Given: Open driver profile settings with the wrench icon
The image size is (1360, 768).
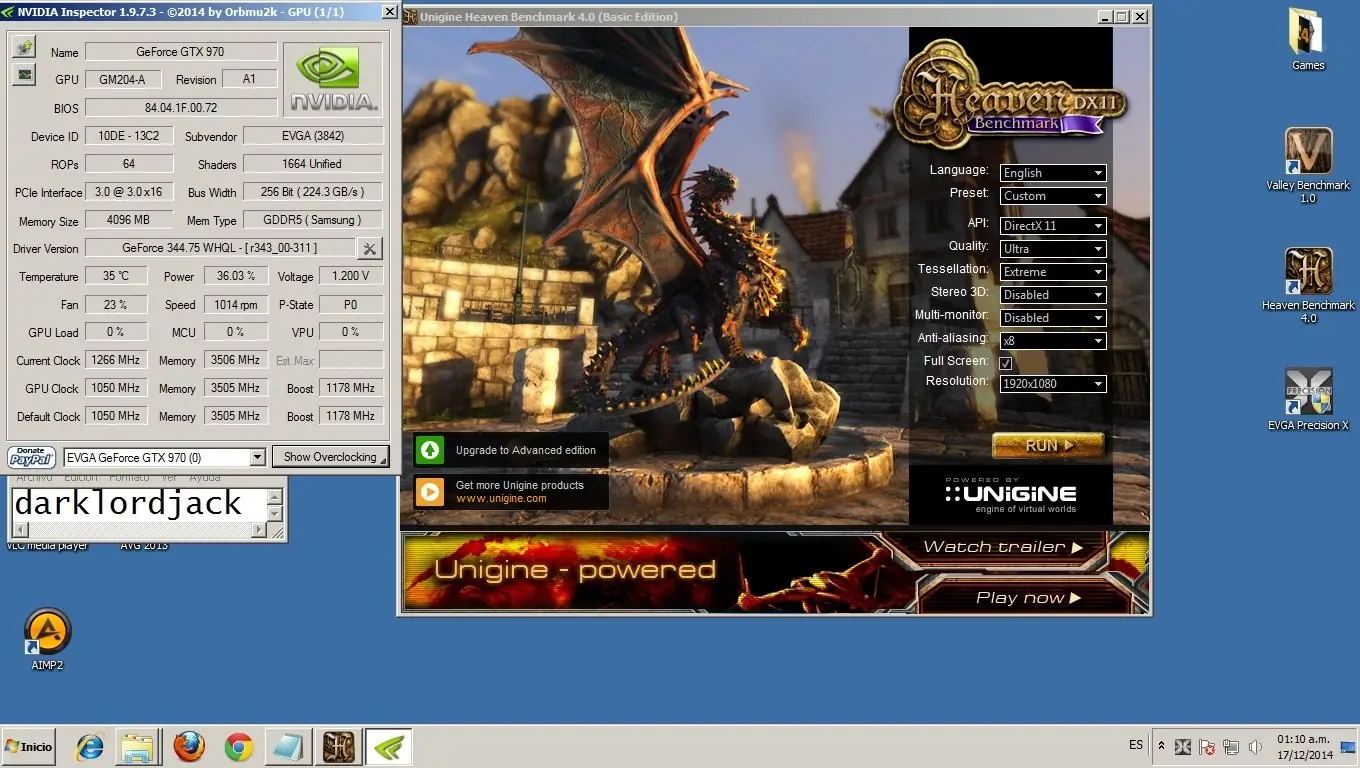Looking at the screenshot, I should (x=369, y=248).
